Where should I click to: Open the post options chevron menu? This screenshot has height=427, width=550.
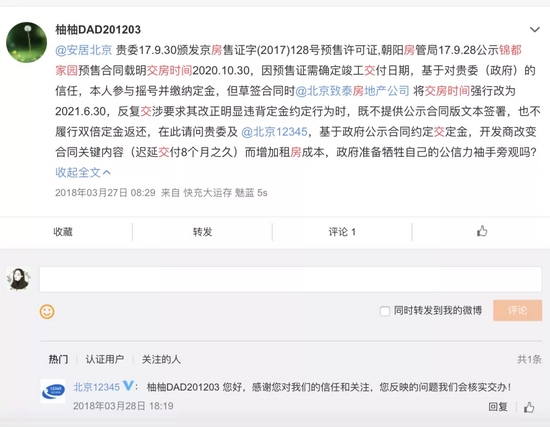535,29
